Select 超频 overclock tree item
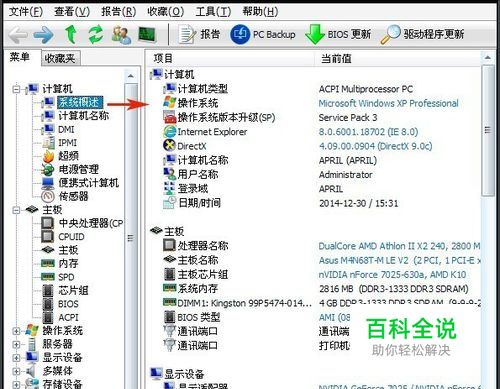Image resolution: width=500 pixels, height=389 pixels. click(69, 156)
